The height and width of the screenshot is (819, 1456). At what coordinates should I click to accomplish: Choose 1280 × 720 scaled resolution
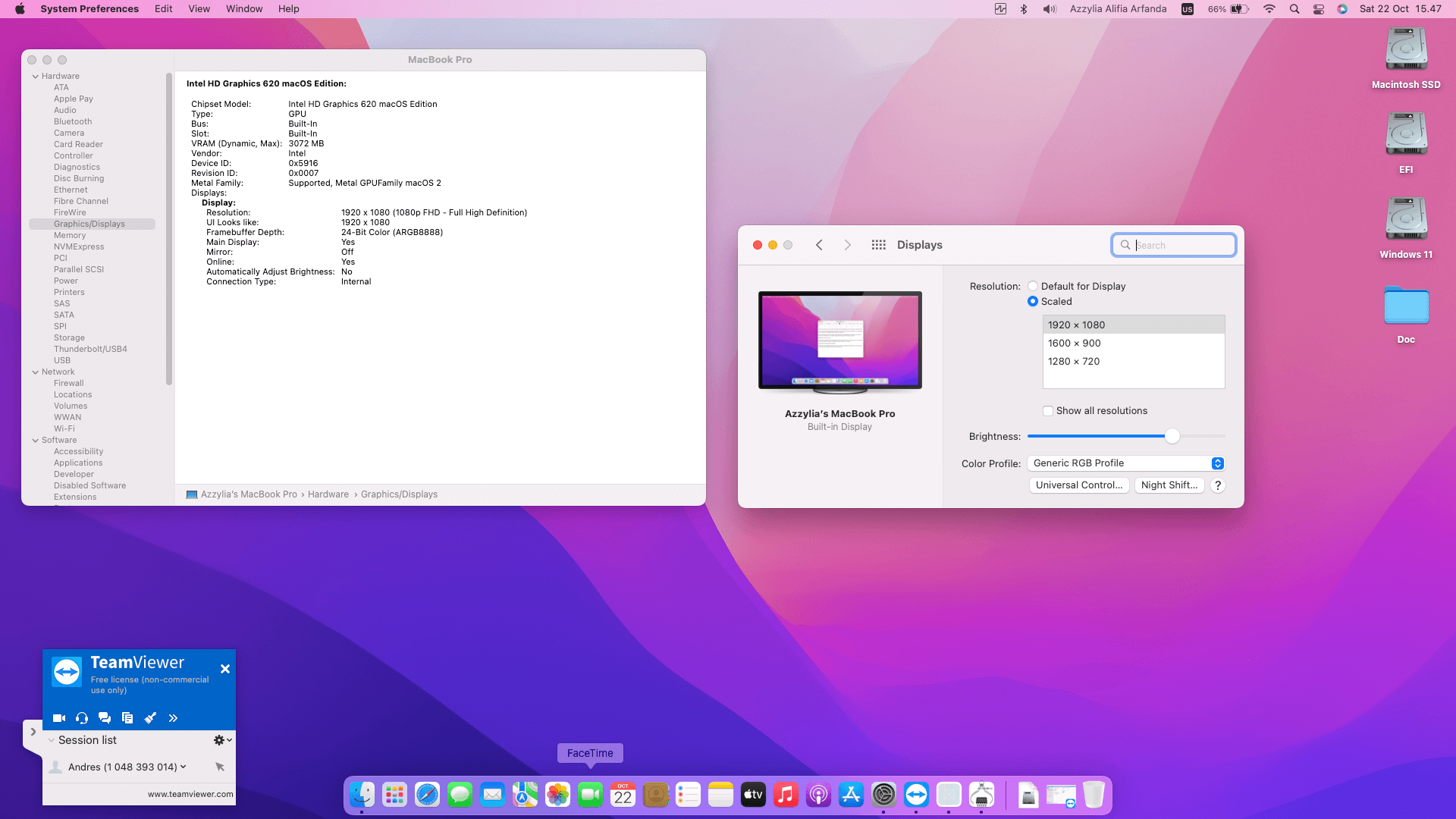point(1134,361)
